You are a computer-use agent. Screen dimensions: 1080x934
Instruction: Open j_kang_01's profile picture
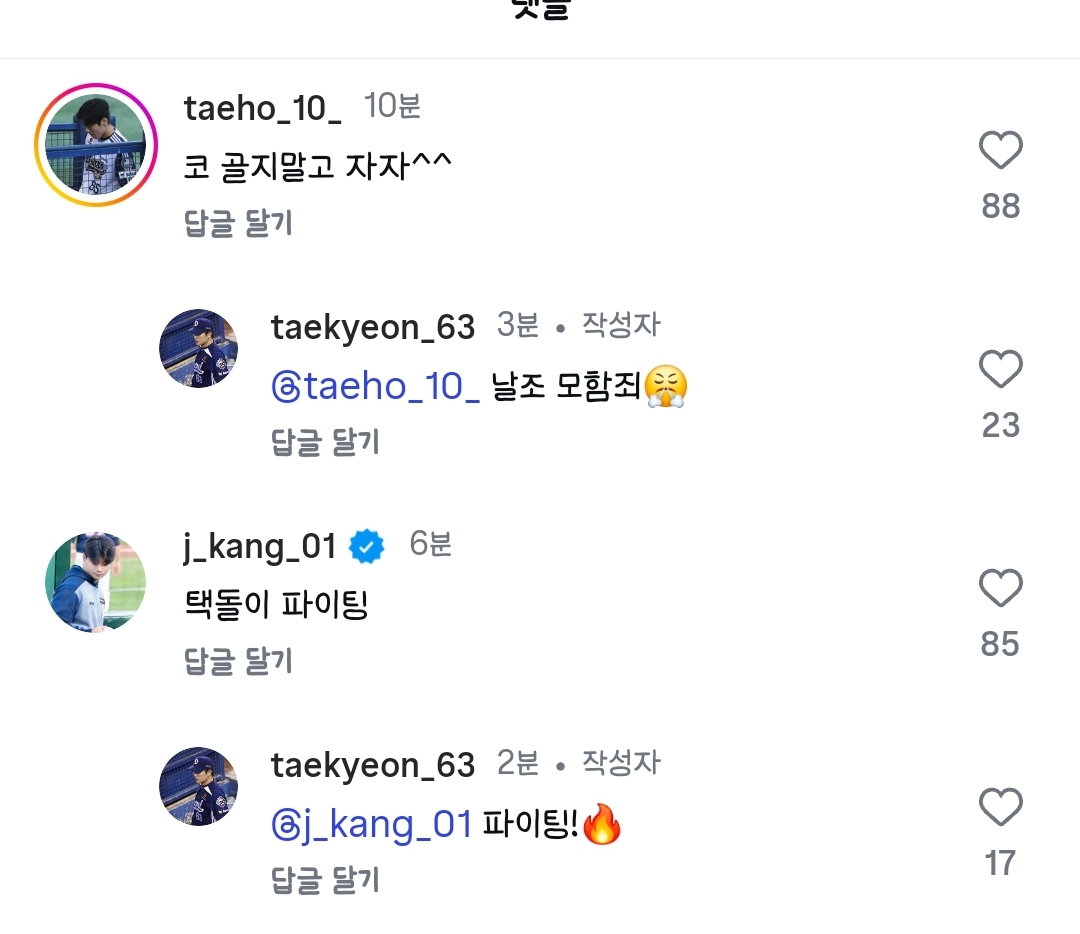96,583
